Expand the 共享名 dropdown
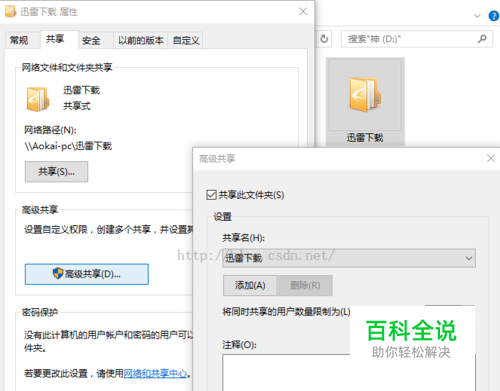 [x=349, y=258]
